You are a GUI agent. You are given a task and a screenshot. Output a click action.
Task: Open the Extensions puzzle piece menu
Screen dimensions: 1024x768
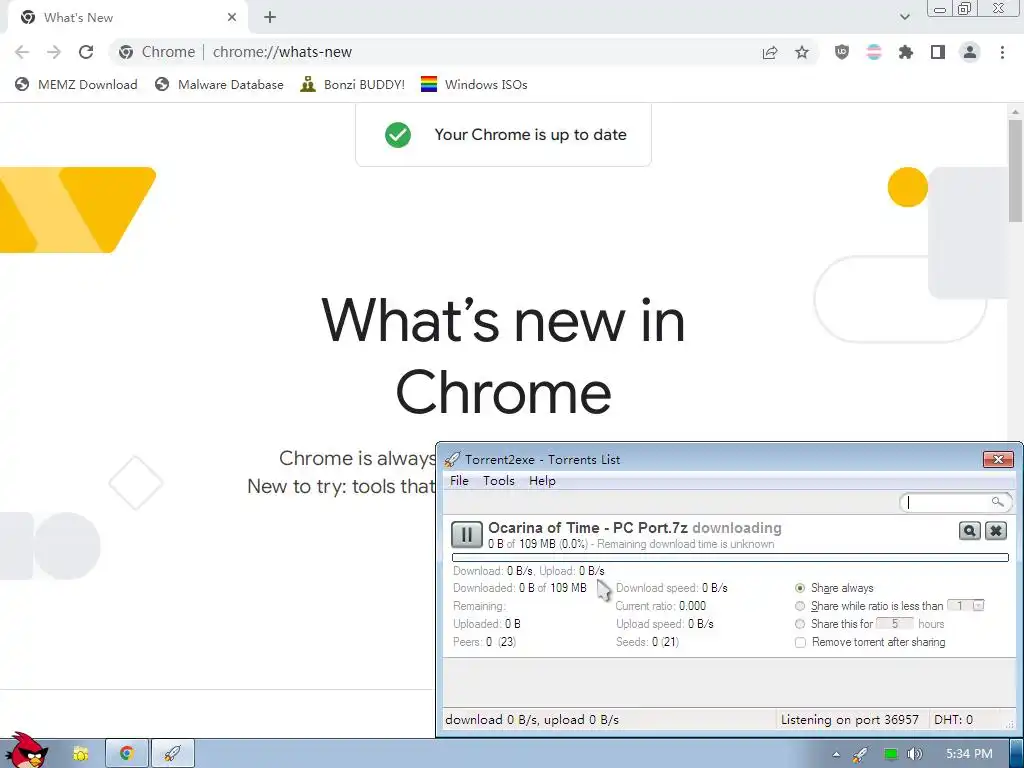[x=906, y=52]
